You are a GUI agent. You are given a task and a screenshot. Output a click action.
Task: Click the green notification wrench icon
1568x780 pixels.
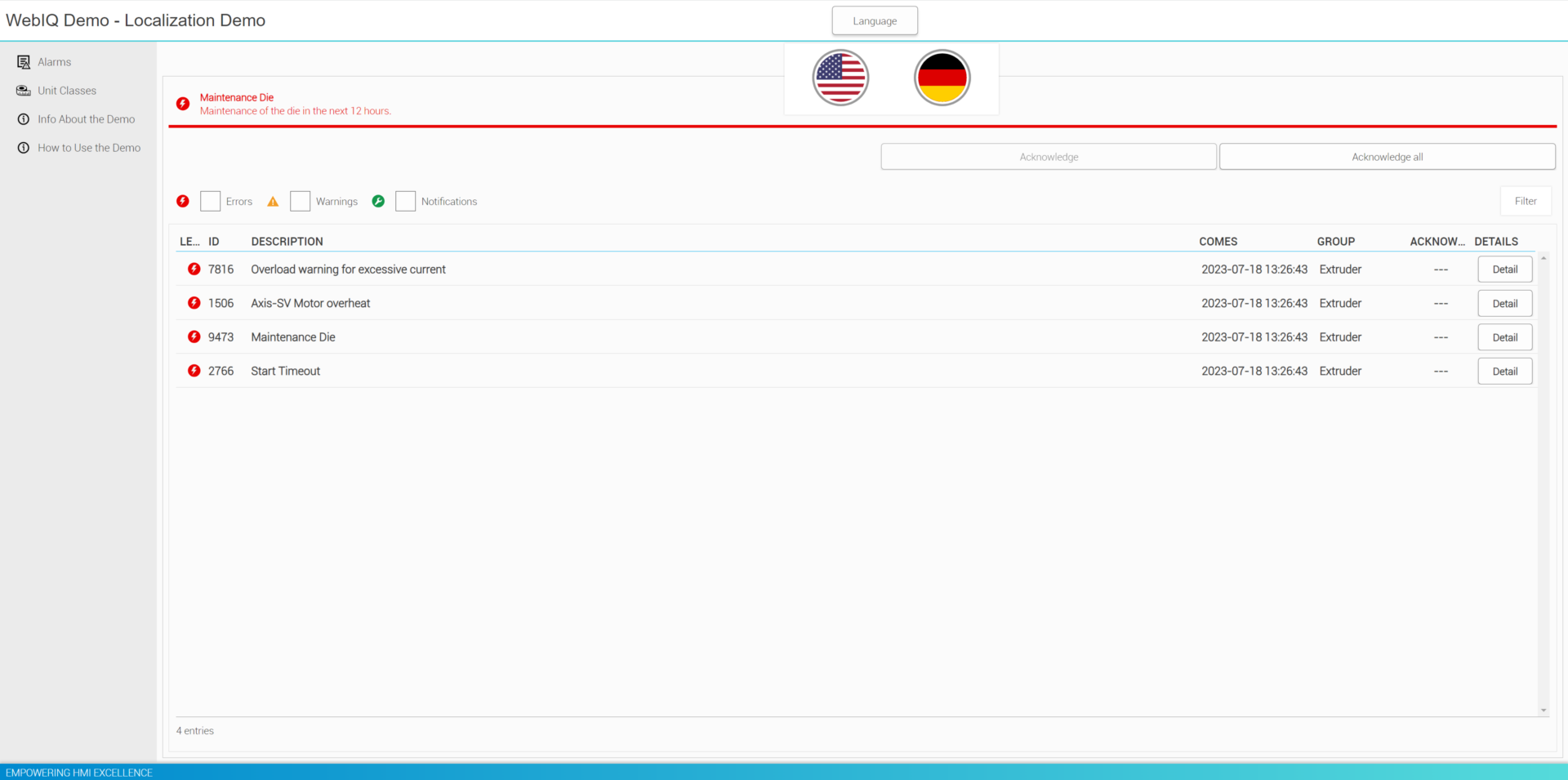click(378, 201)
